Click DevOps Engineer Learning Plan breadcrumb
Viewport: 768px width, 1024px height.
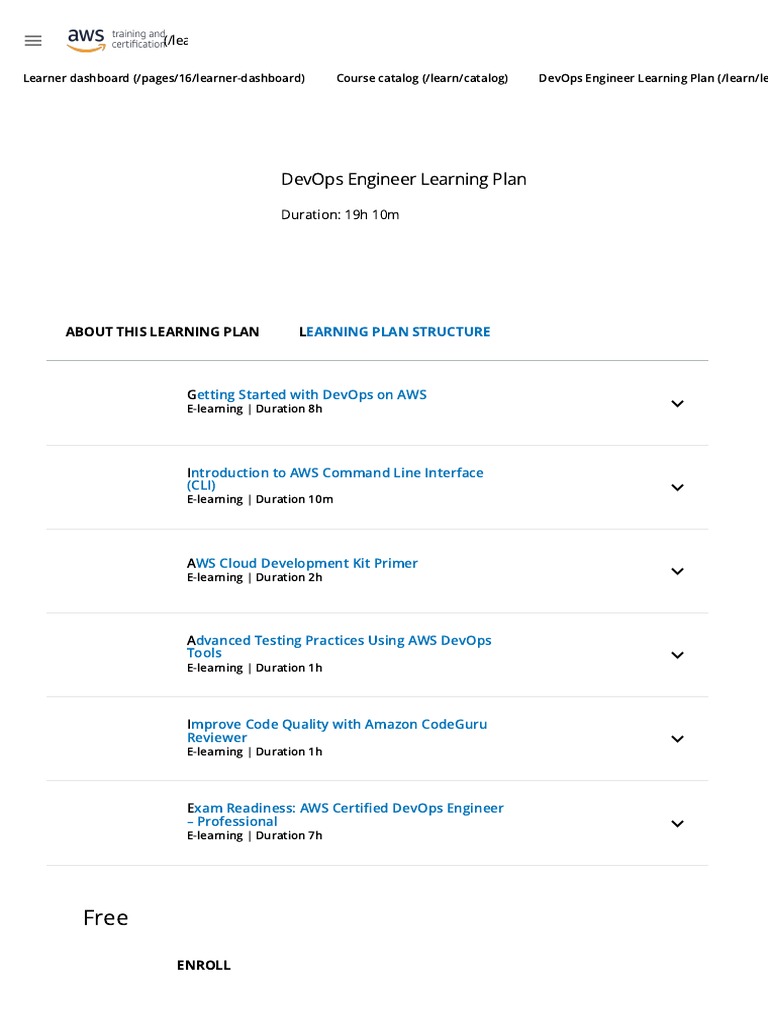pyautogui.click(x=652, y=78)
